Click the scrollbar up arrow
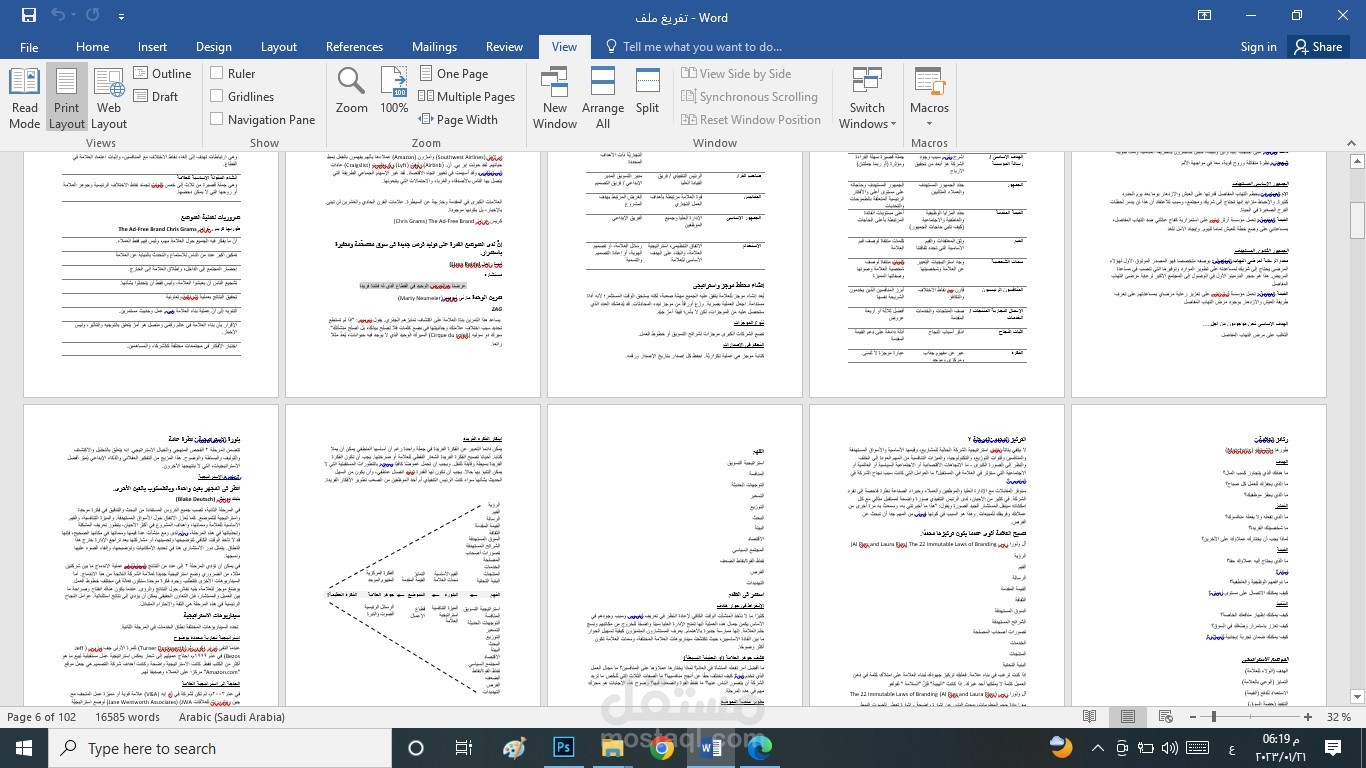Screen dimensions: 1366x768 (x=1357, y=160)
